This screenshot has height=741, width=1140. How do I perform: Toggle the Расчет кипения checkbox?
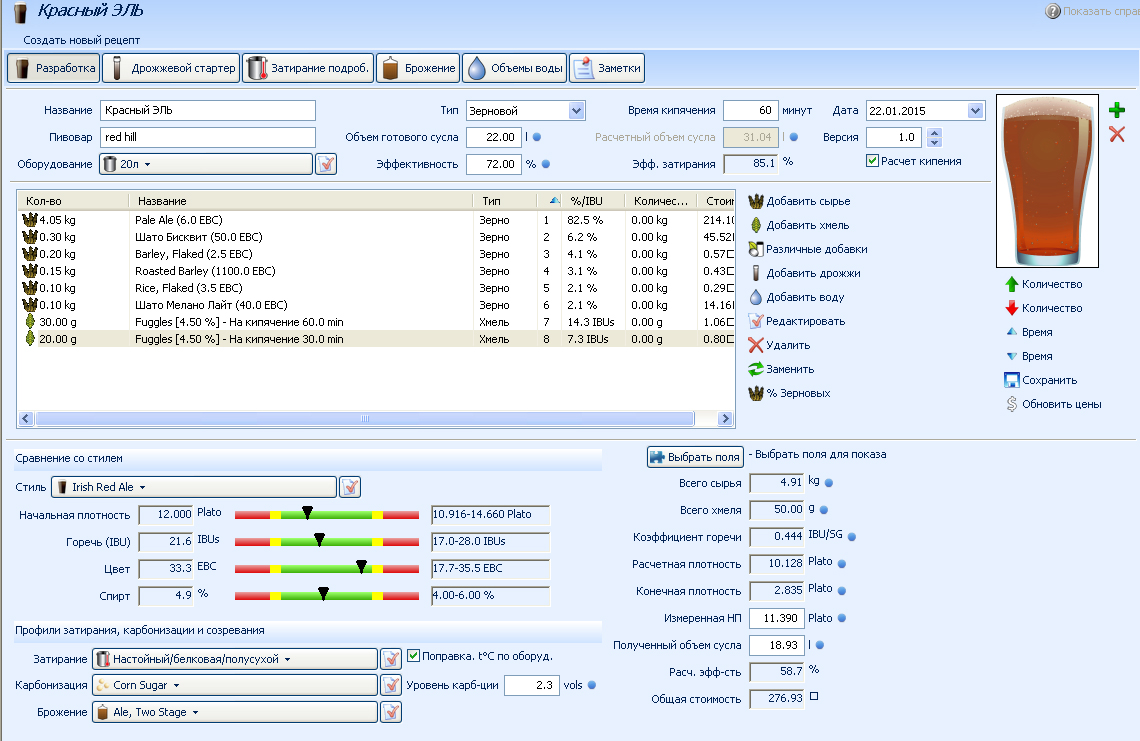pos(873,161)
